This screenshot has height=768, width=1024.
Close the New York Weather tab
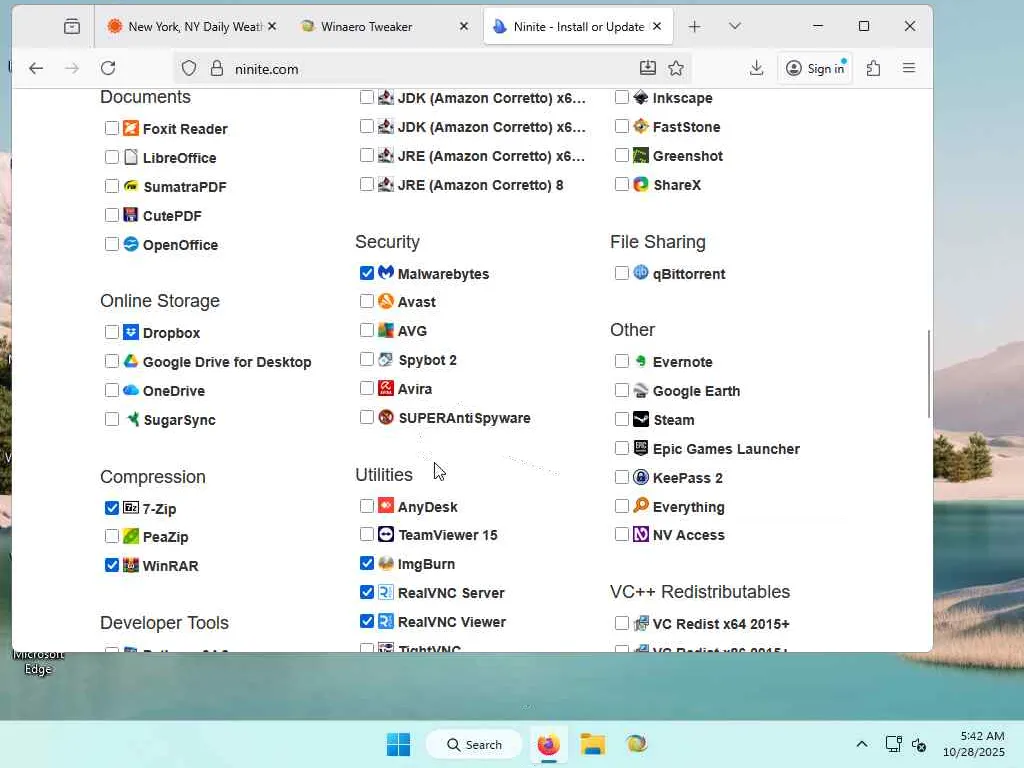(x=272, y=26)
